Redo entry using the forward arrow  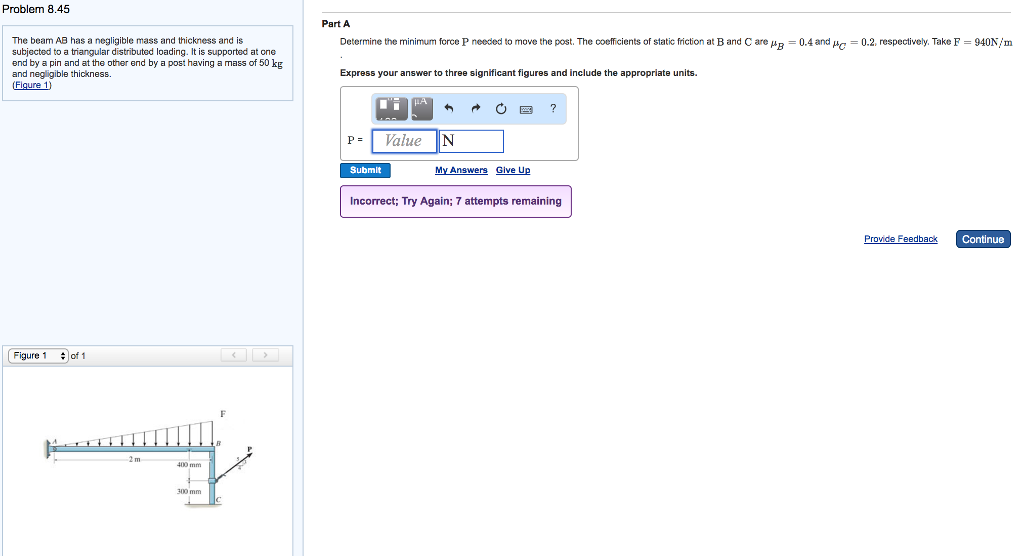[x=475, y=108]
